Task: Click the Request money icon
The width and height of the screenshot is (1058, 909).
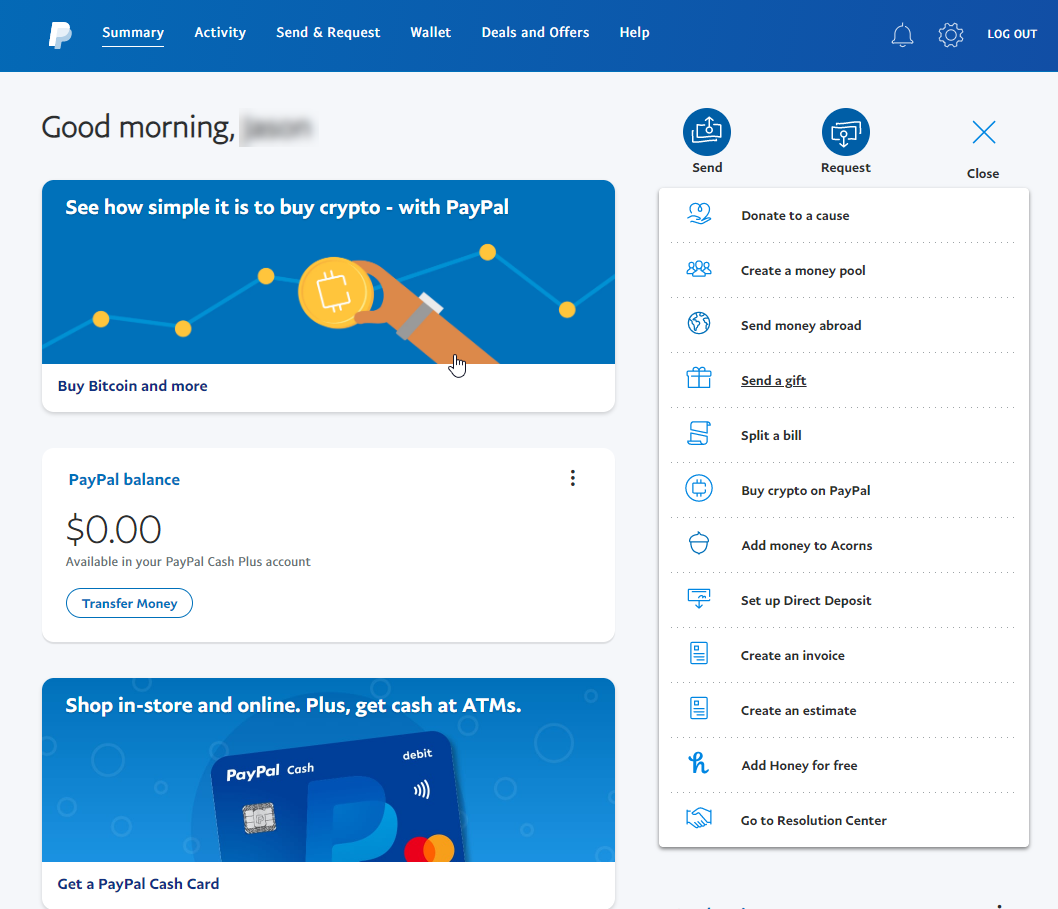Action: click(x=845, y=130)
